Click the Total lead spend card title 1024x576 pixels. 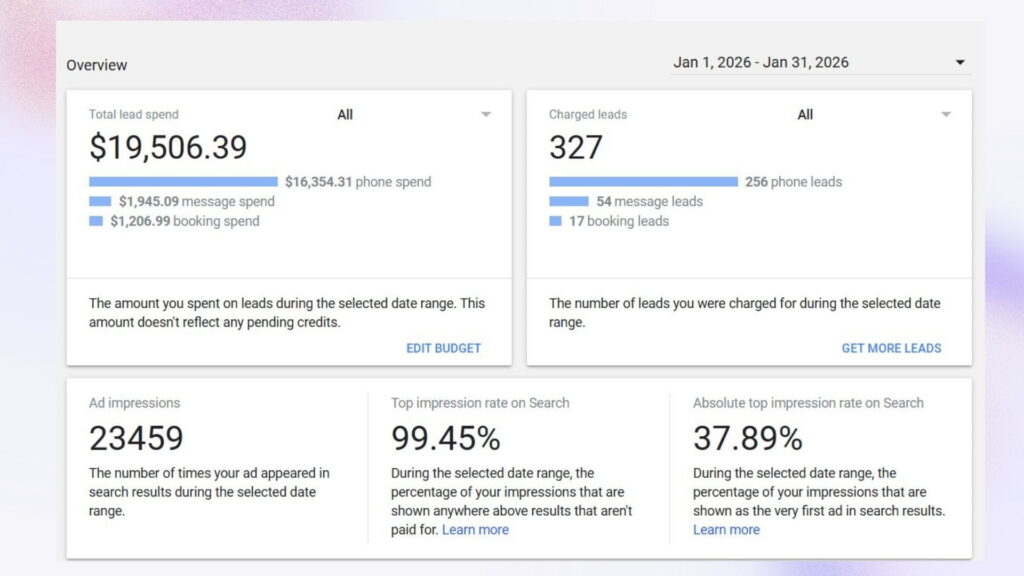point(132,114)
